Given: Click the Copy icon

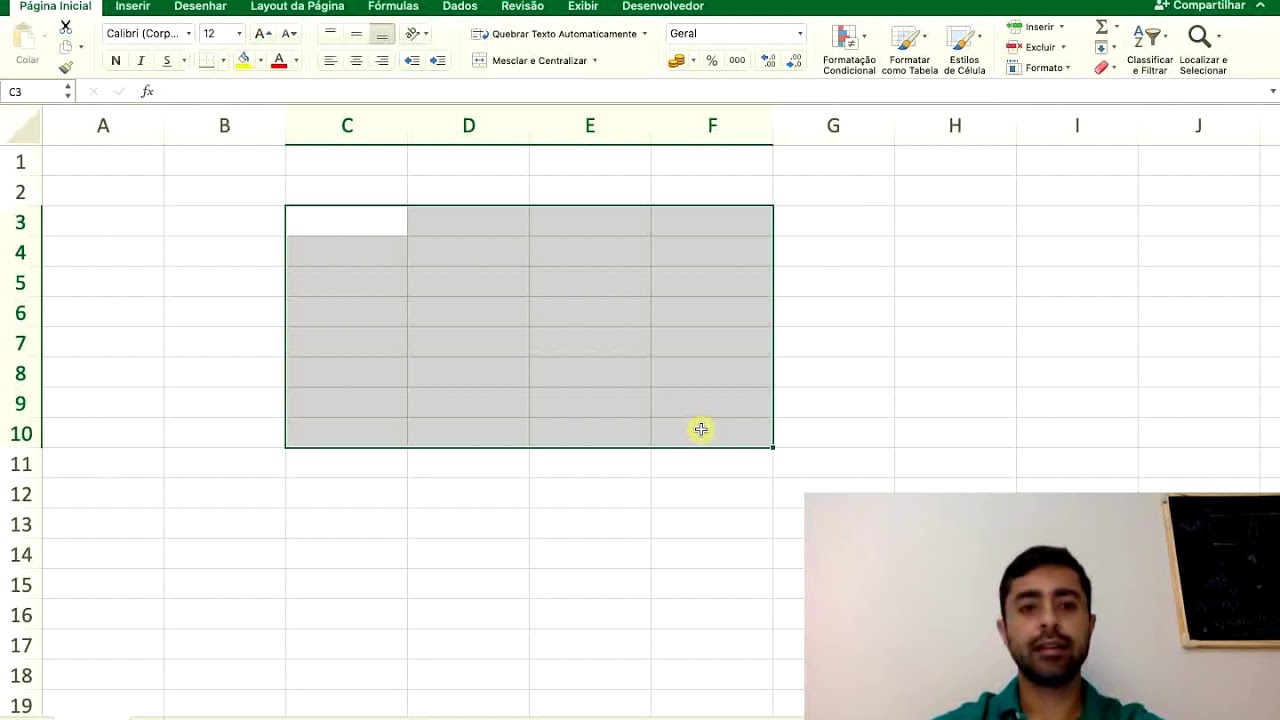Looking at the screenshot, I should coord(66,47).
